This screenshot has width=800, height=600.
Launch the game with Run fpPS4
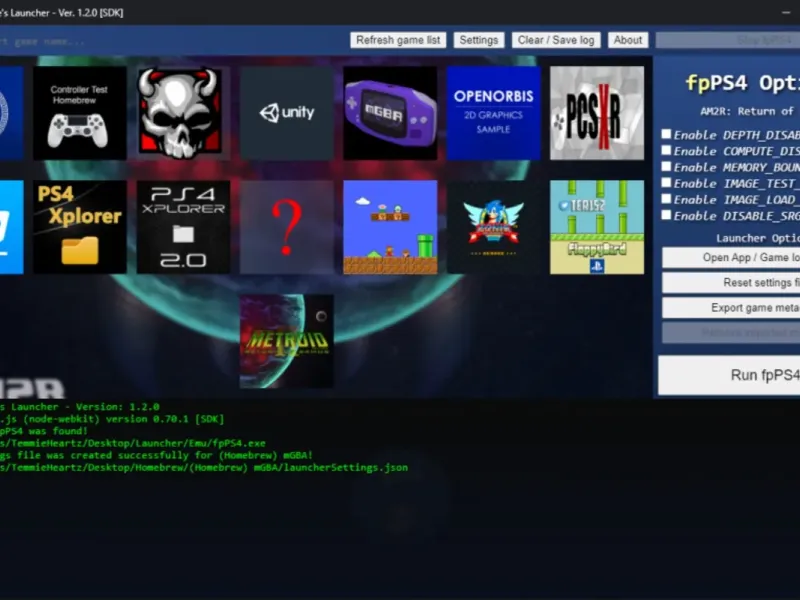(x=729, y=376)
